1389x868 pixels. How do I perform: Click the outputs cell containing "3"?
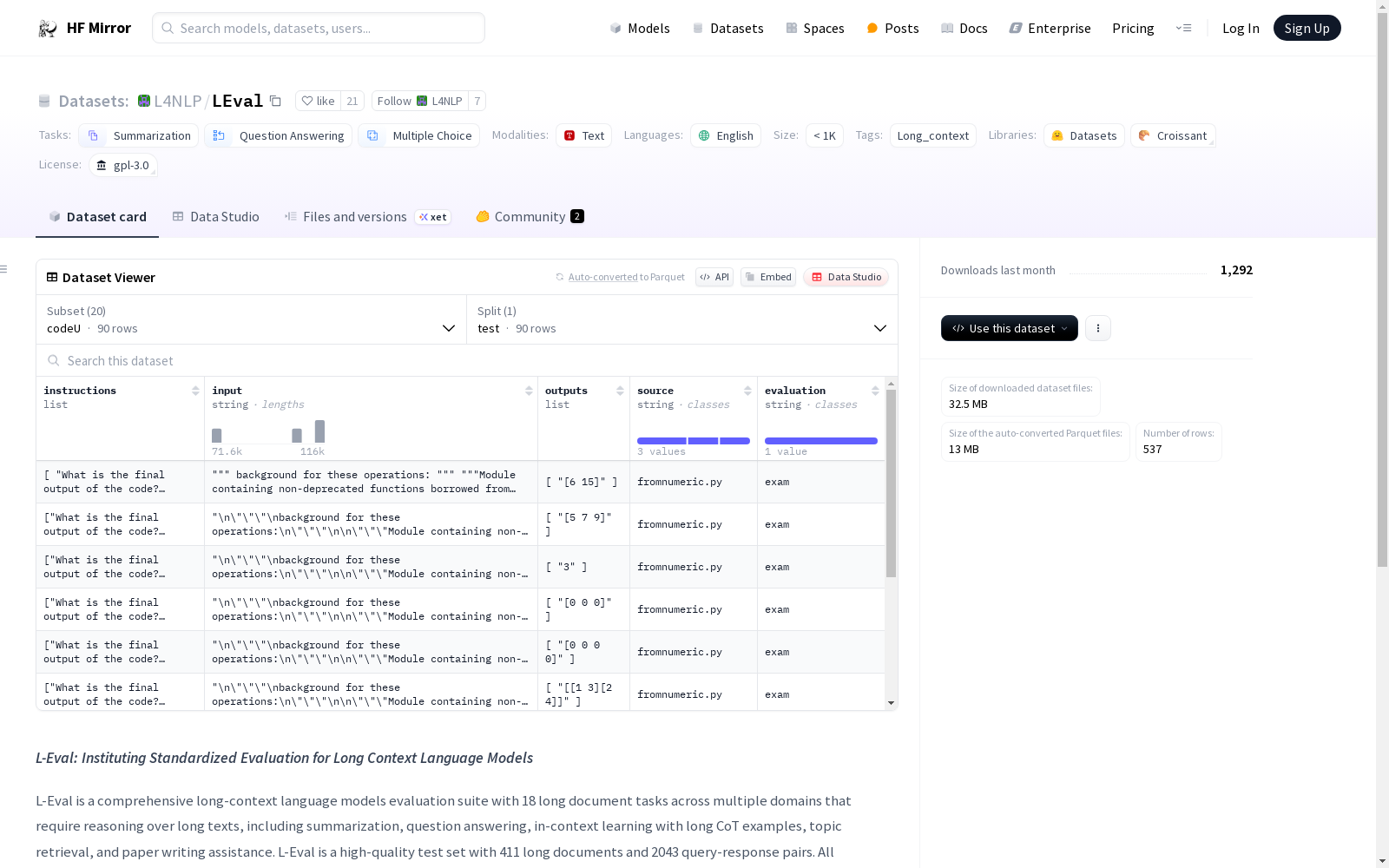pos(583,567)
